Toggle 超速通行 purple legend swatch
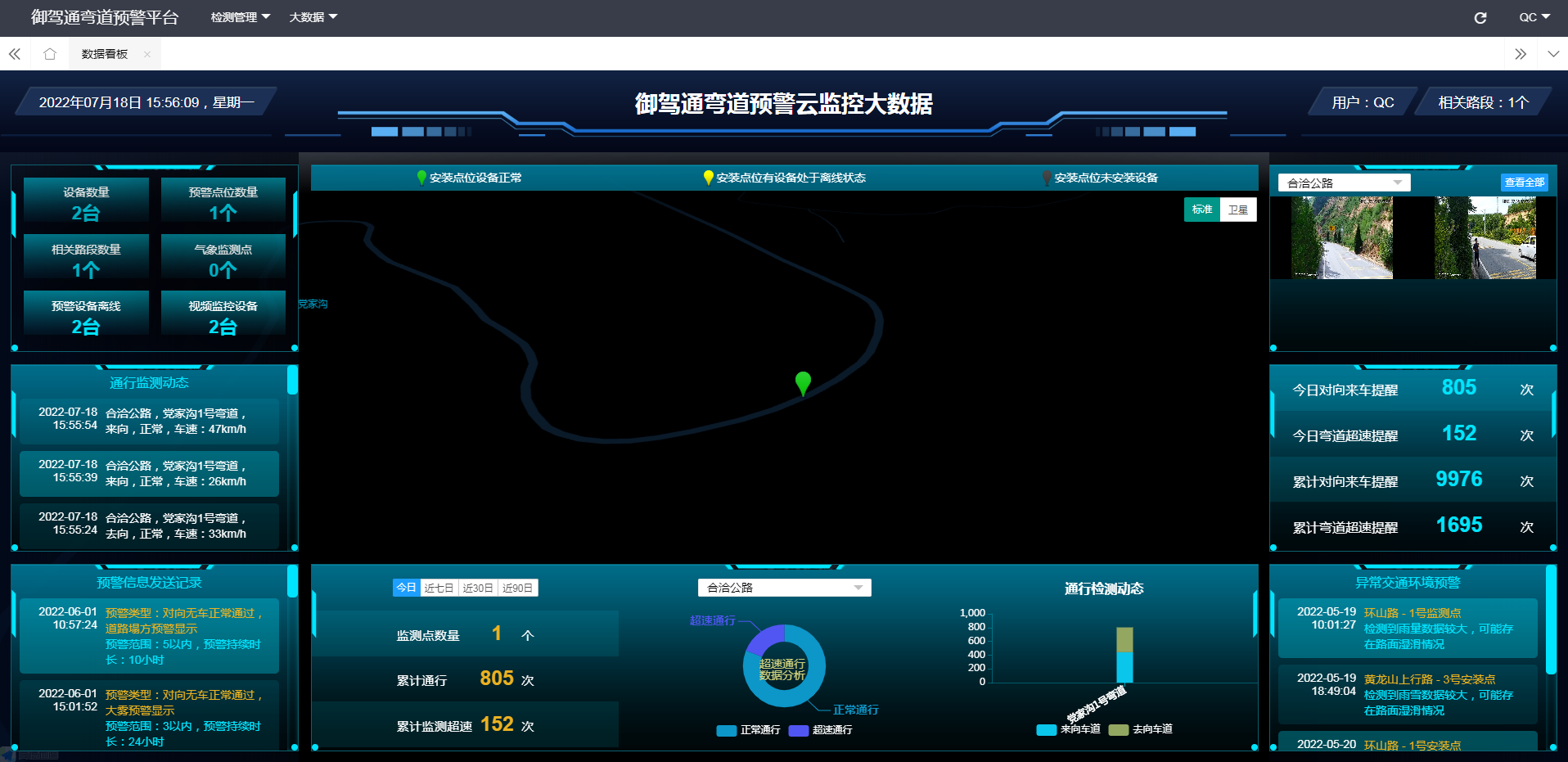This screenshot has height=762, width=1568. (798, 730)
